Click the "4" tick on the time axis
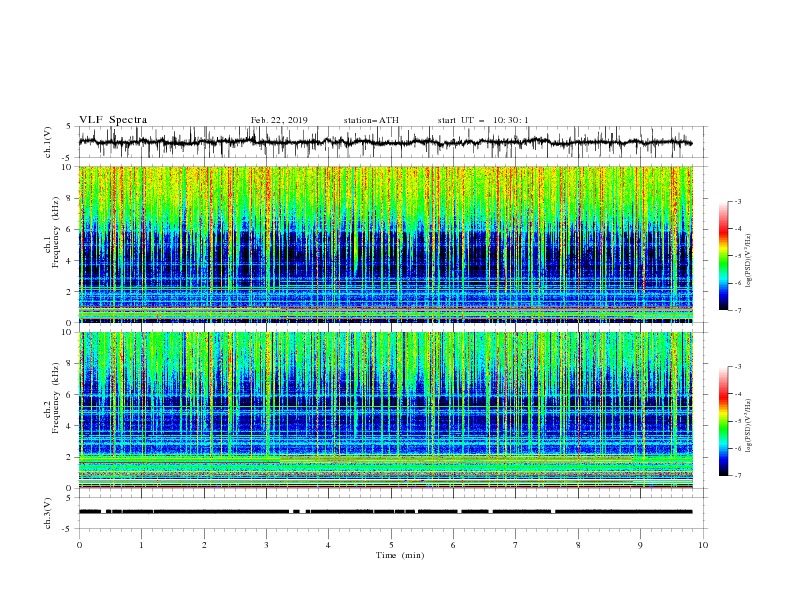The height and width of the screenshot is (612, 792). (328, 545)
